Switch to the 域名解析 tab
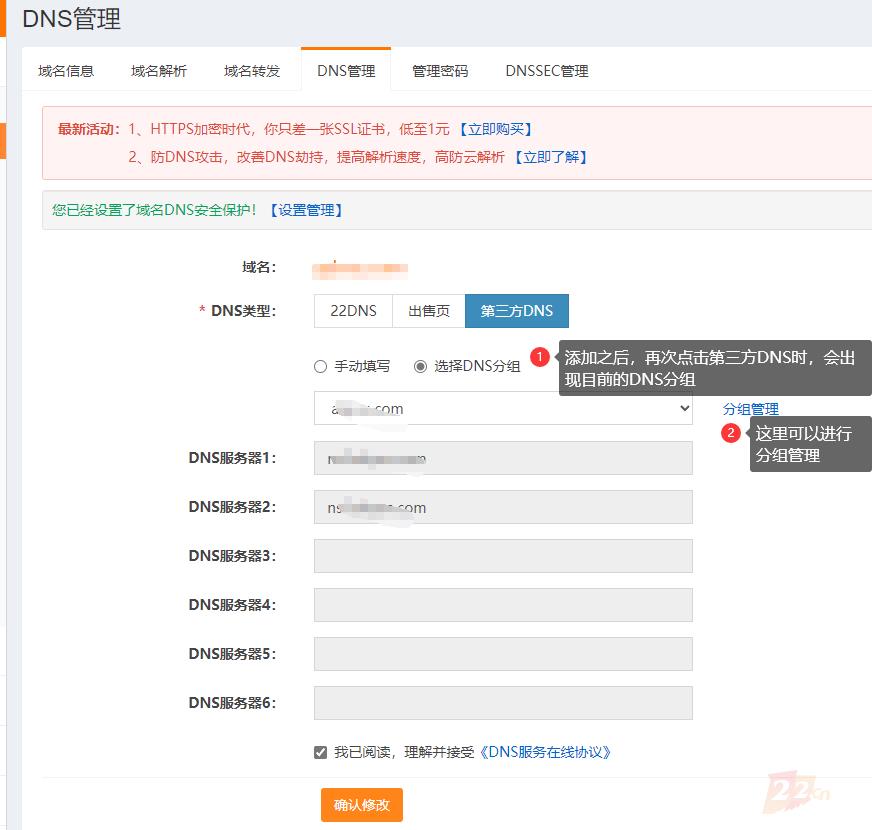This screenshot has height=830, width=872. tap(158, 71)
